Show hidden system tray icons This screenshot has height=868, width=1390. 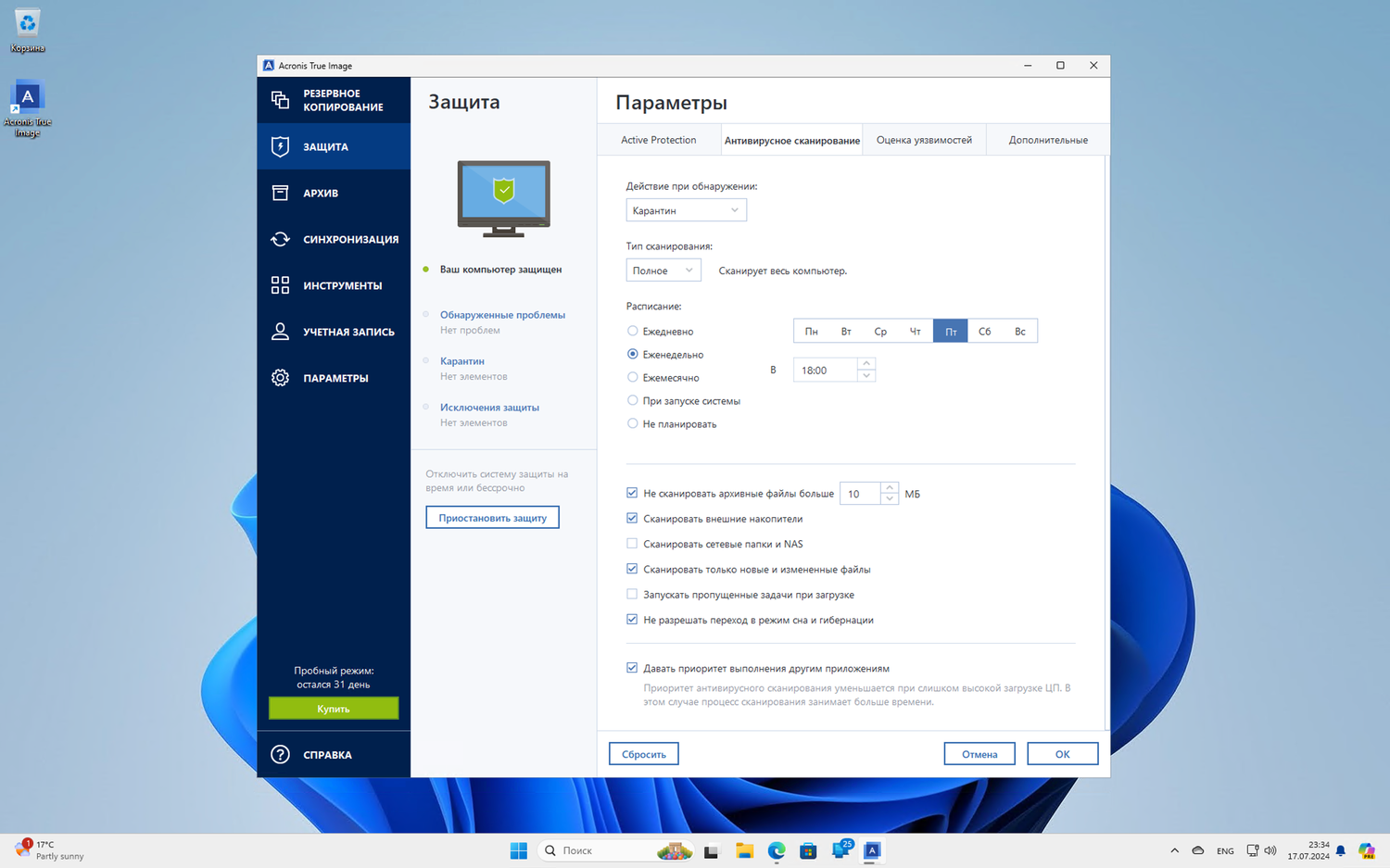pyautogui.click(x=1174, y=850)
